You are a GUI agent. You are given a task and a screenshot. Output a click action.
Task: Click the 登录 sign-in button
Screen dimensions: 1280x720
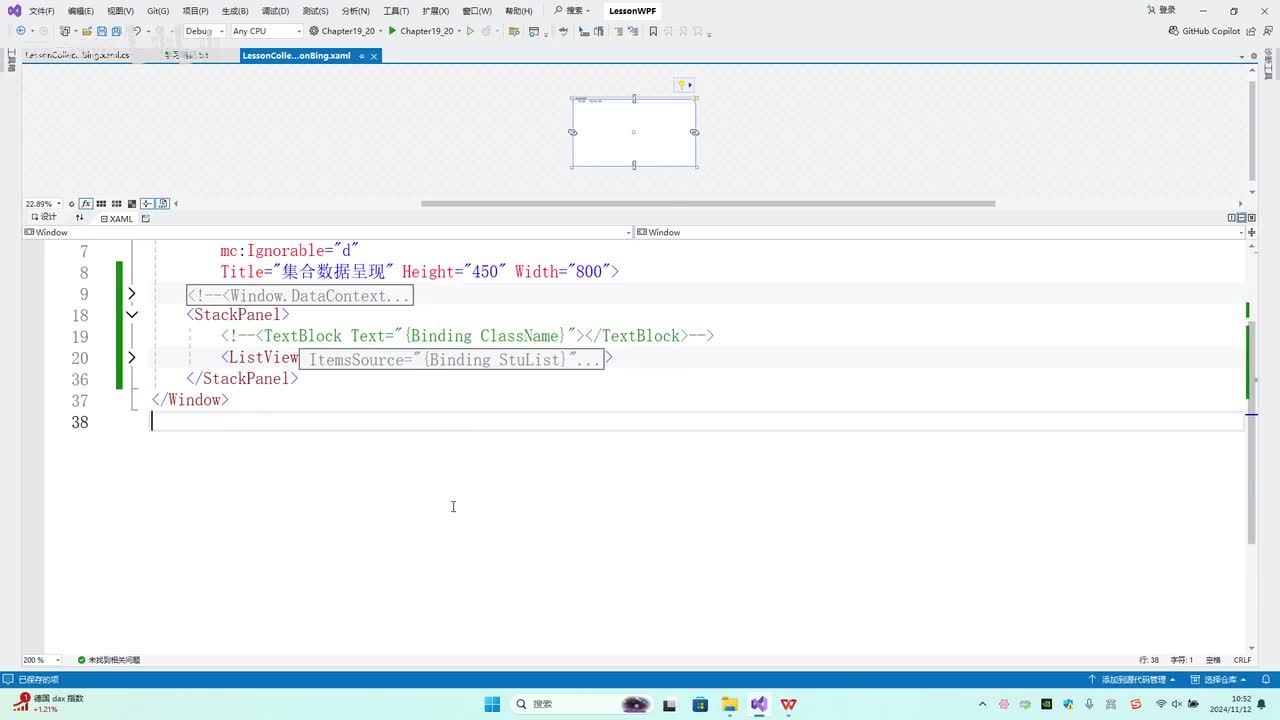[x=1161, y=11]
